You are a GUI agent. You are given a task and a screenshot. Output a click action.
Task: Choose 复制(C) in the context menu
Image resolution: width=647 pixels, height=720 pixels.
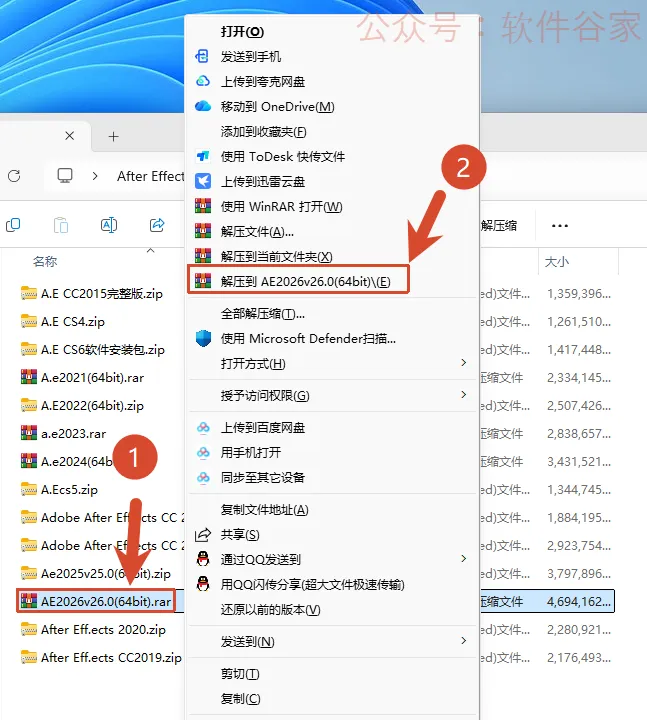click(x=240, y=699)
